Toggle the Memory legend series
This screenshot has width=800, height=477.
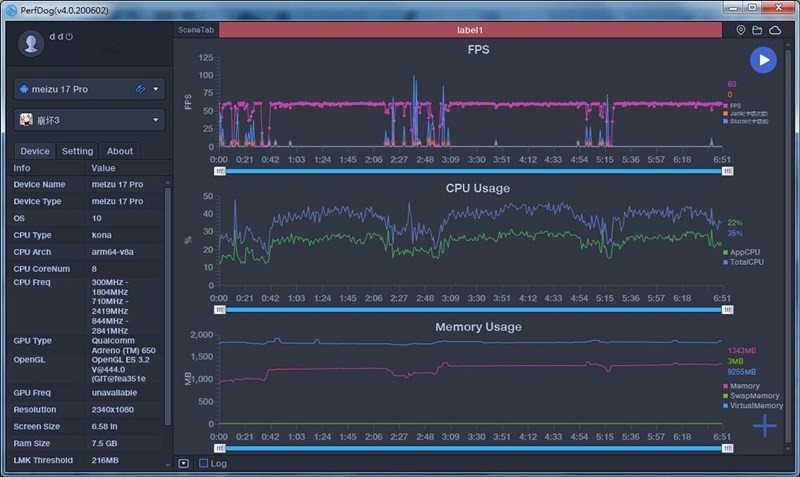743,386
